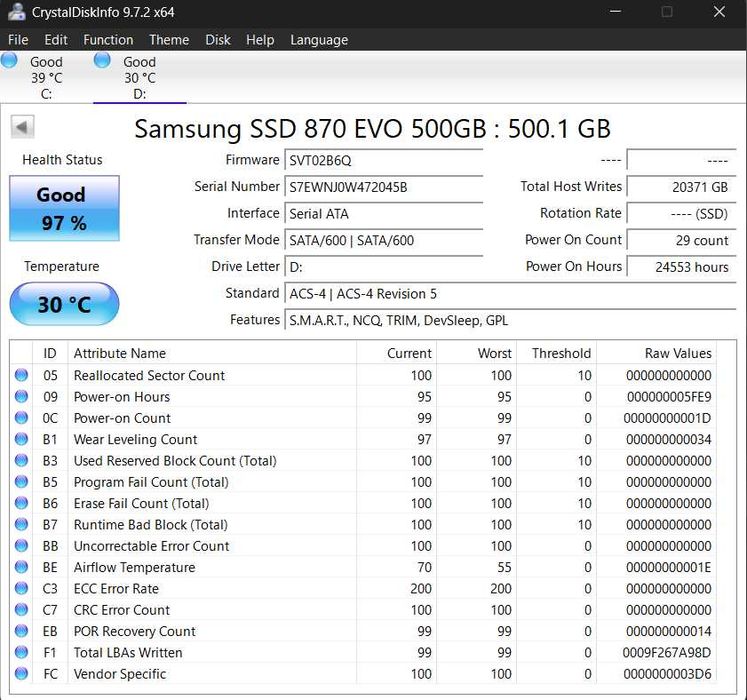Click the status icon for Used Reserved Block Count
747x700 pixels.
tap(21, 460)
